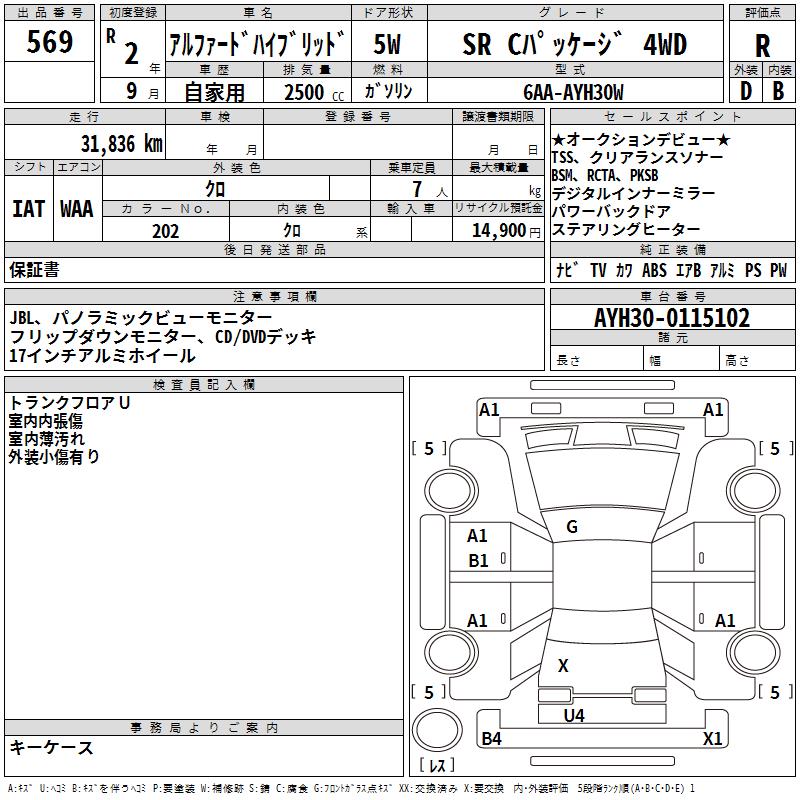Select フリップダウンモニター、CD/DVDデッキ note
This screenshot has height=800, width=800.
pos(163,337)
